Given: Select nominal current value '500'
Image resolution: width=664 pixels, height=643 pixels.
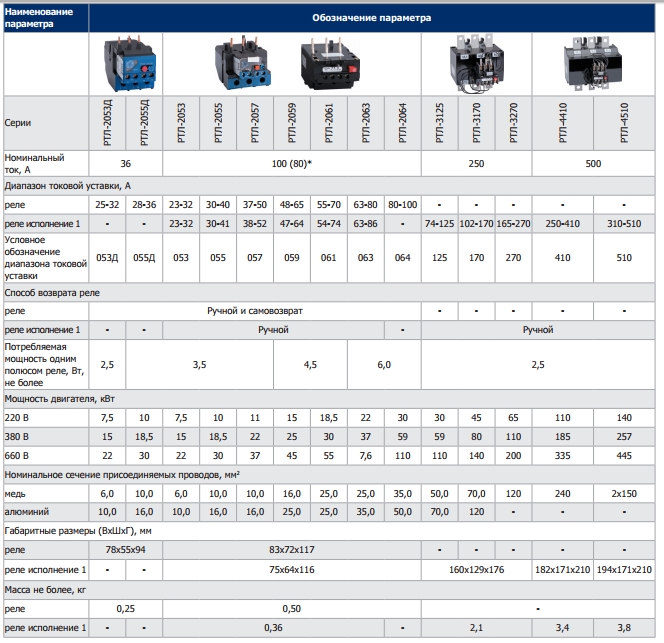Looking at the screenshot, I should click(x=593, y=164).
